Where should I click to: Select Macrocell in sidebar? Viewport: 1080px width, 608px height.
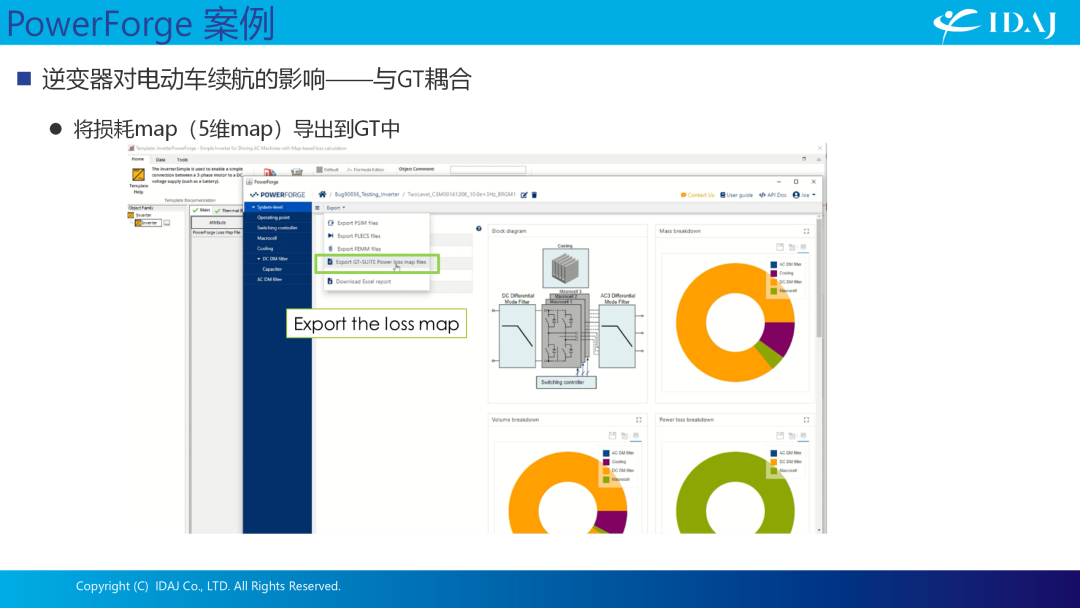[x=267, y=238]
